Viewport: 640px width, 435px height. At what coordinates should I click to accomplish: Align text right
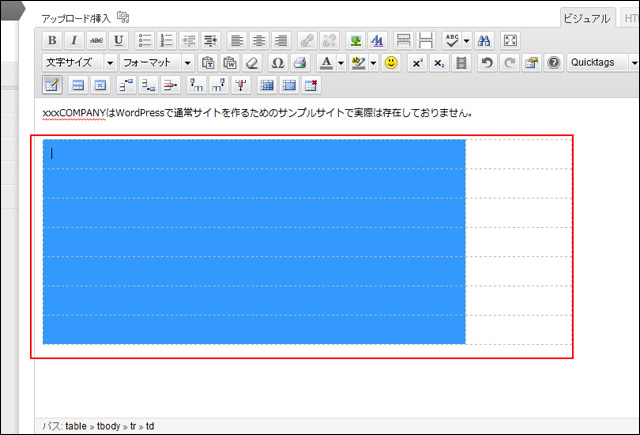click(x=281, y=40)
